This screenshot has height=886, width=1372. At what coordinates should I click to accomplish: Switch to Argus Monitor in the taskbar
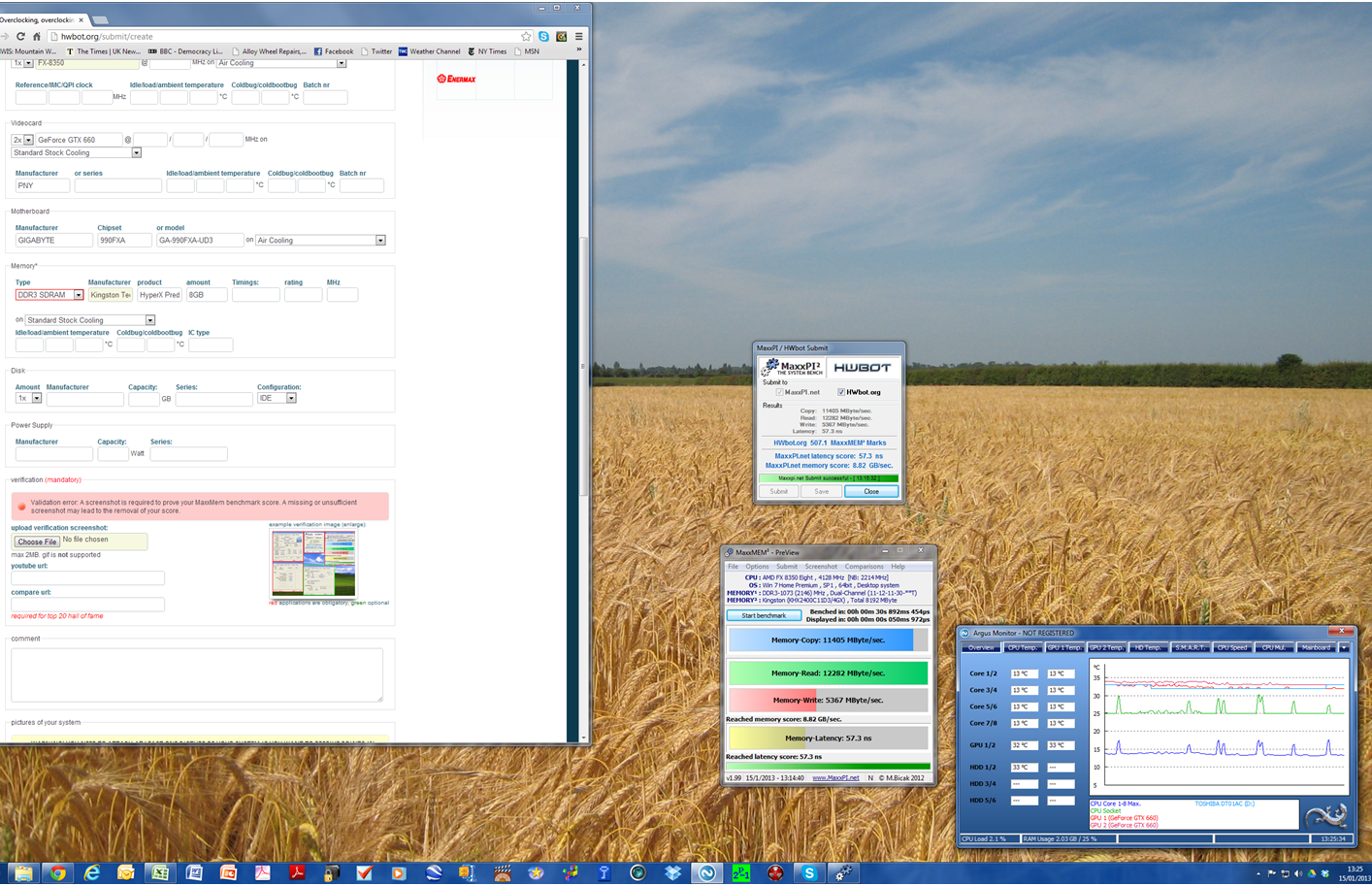pos(707,872)
